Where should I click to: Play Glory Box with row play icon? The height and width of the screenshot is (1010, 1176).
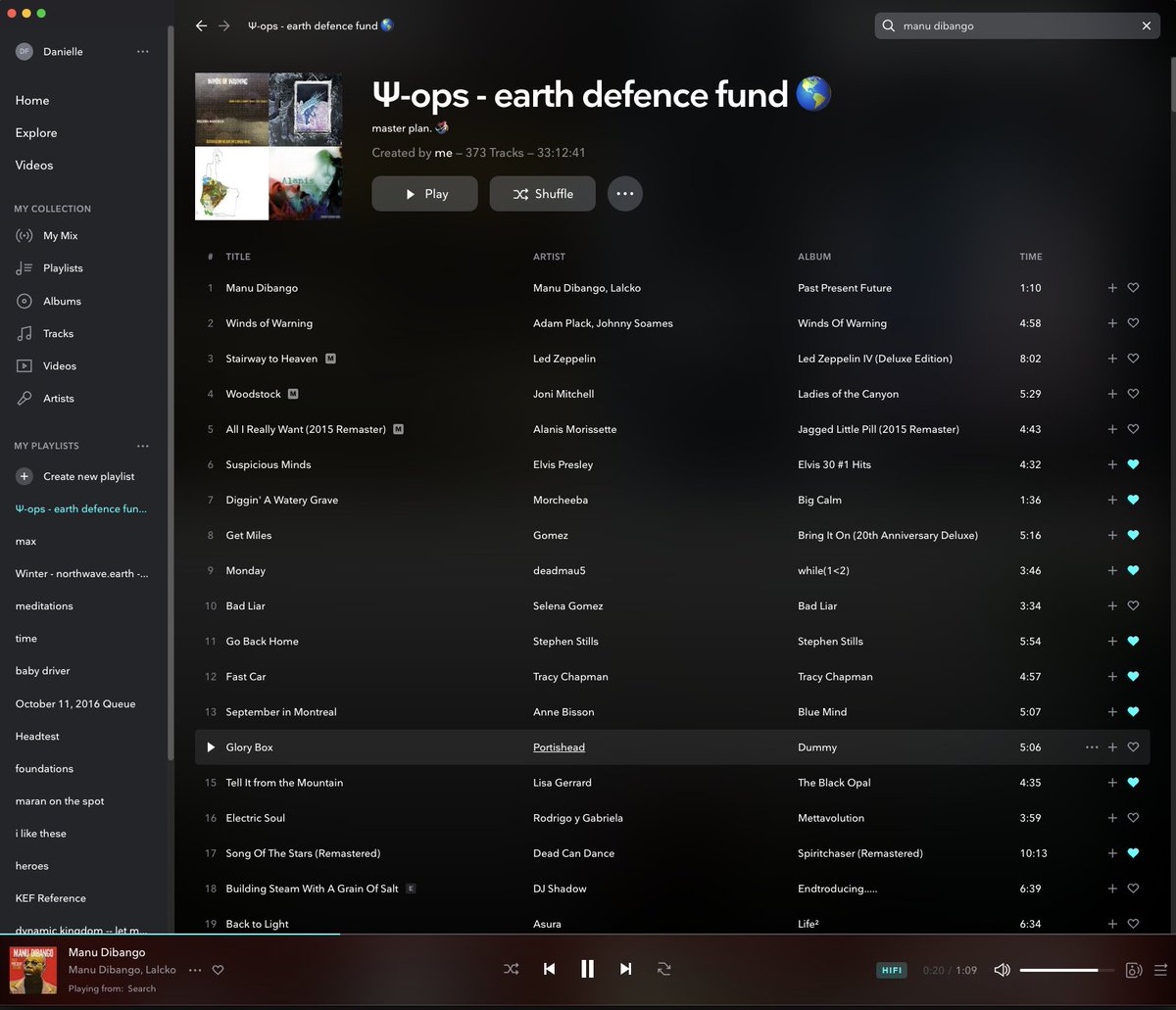pyautogui.click(x=210, y=746)
